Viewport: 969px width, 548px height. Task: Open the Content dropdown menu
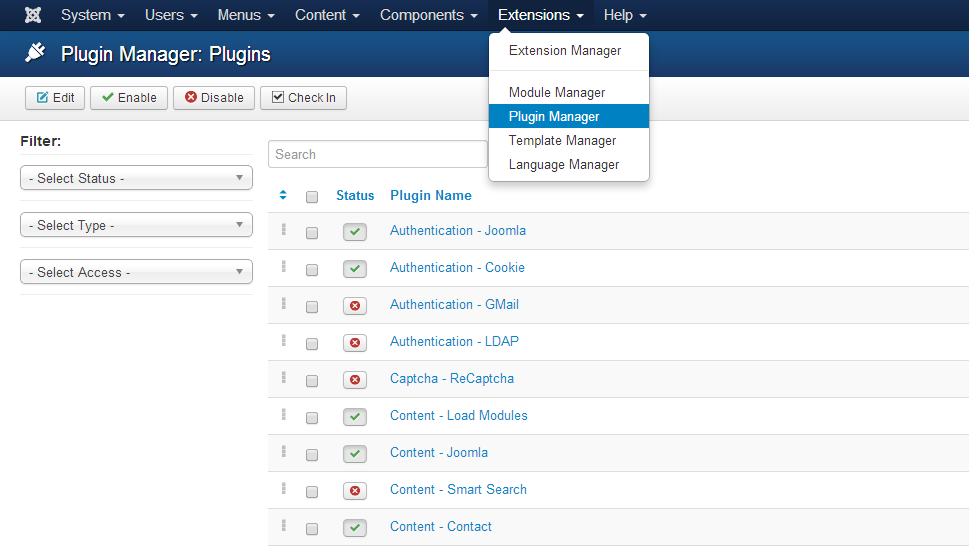tap(327, 15)
